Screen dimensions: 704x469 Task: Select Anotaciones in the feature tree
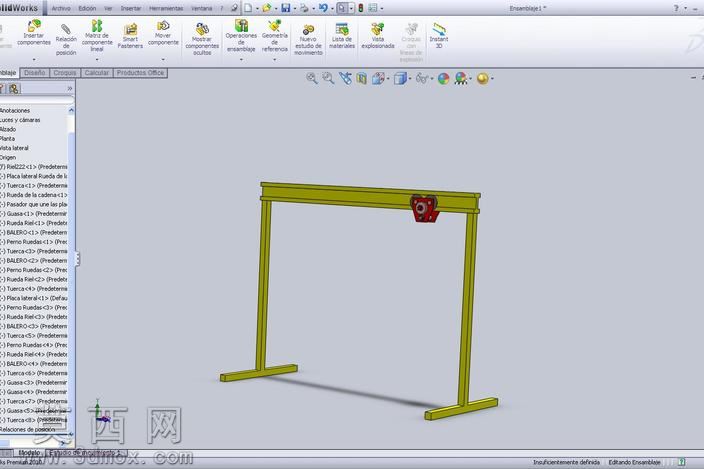pyautogui.click(x=15, y=110)
